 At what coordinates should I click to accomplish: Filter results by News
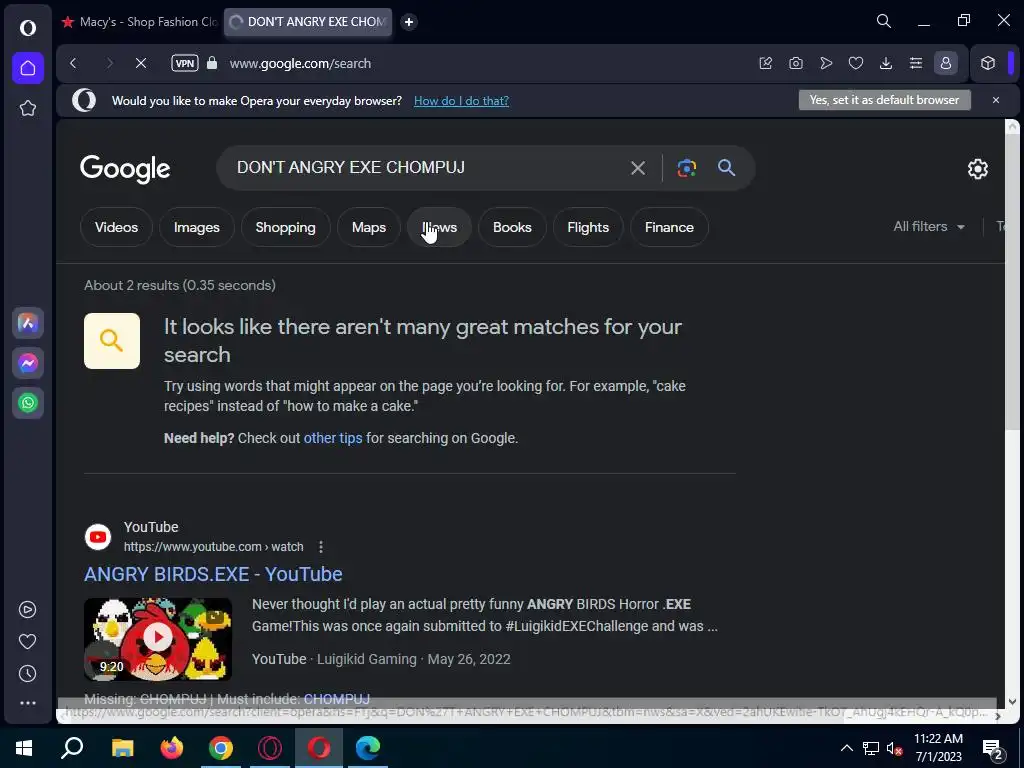pos(440,227)
